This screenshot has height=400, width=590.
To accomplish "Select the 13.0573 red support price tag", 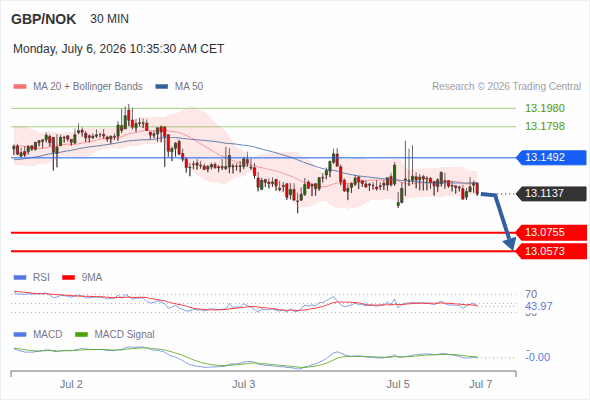I will [x=551, y=251].
